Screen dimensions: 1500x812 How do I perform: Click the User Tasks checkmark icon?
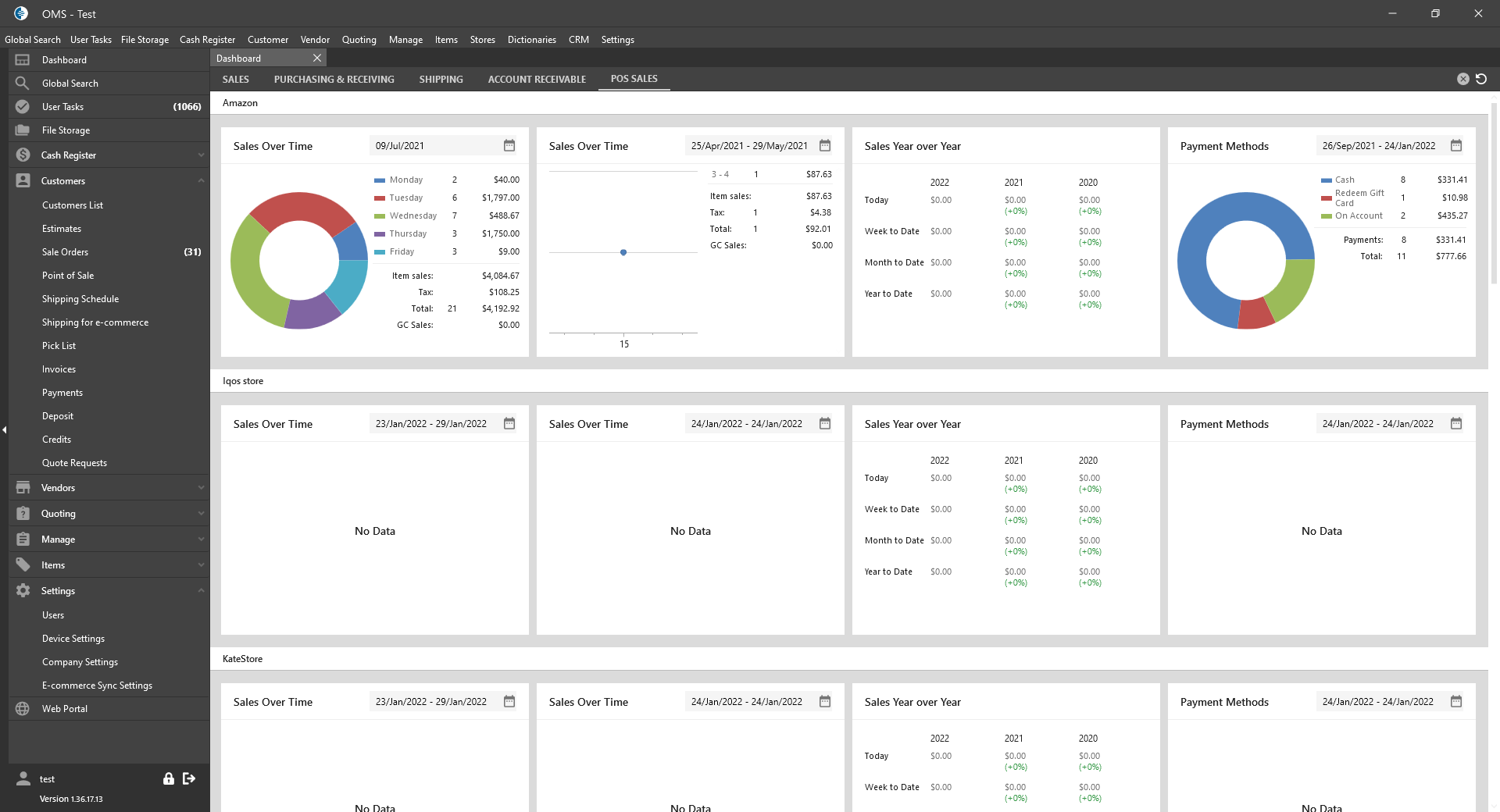coord(23,107)
